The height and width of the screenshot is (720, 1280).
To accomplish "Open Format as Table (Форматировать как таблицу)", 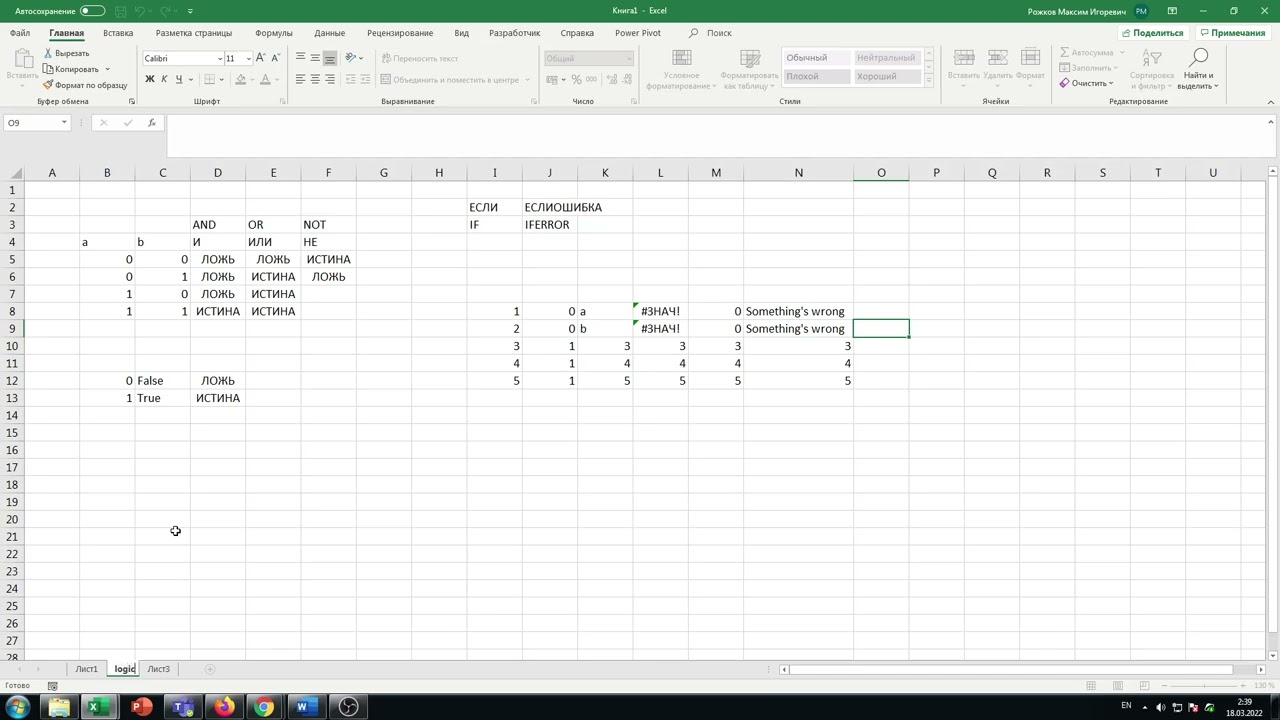I will (x=749, y=70).
